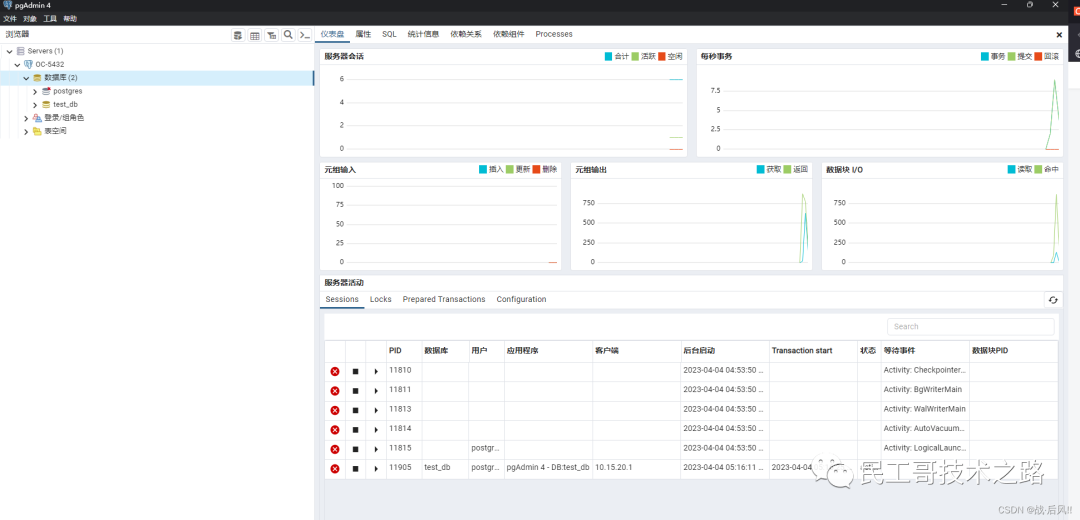
Task: Cancel active query for PID 11813
Action: click(x=355, y=410)
